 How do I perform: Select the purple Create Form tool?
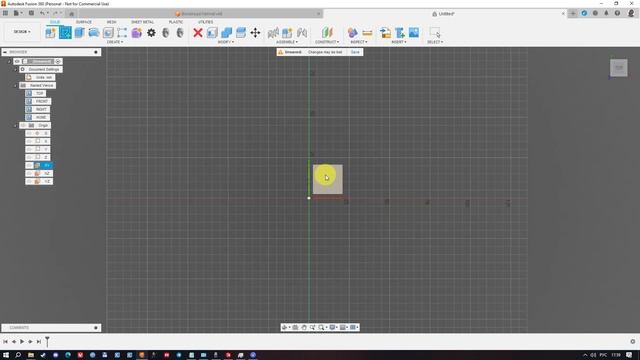click(x=137, y=33)
